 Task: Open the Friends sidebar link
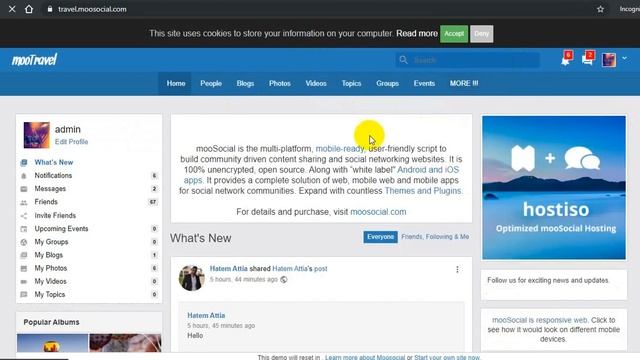click(46, 202)
